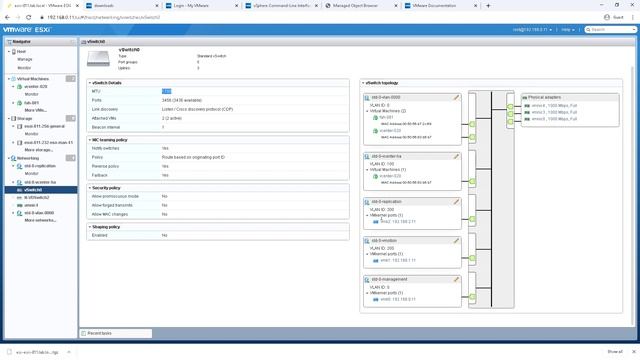Open the vmk0 VMkernel port link
The height and width of the screenshot is (360, 640).
pyautogui.click(x=398, y=300)
